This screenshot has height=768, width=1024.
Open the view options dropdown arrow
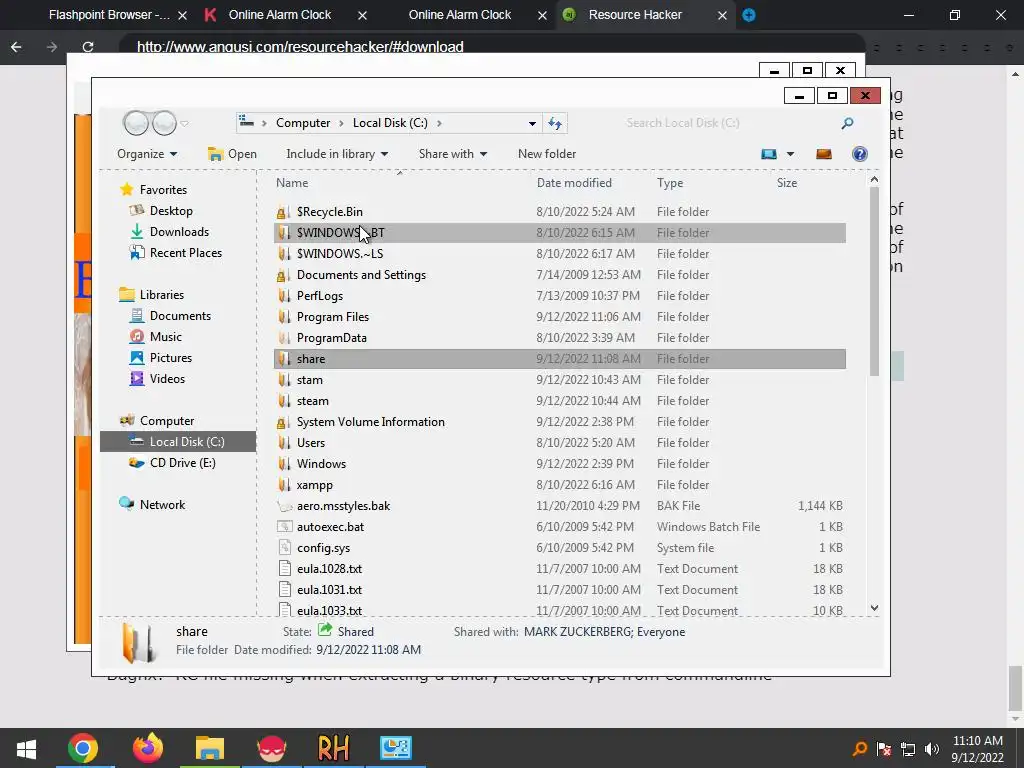point(790,154)
